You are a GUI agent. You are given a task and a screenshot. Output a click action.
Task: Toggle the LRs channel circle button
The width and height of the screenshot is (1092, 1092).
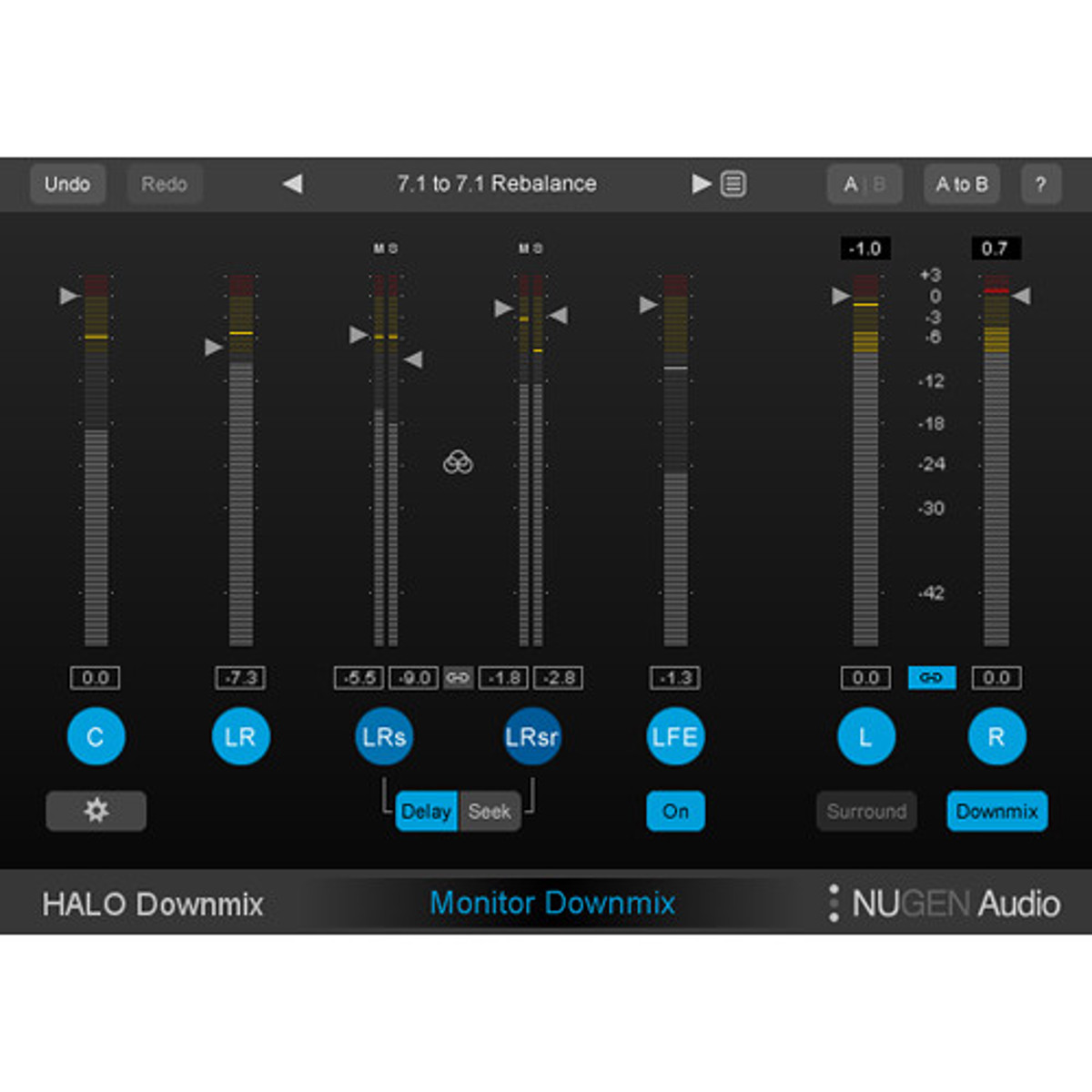click(384, 736)
